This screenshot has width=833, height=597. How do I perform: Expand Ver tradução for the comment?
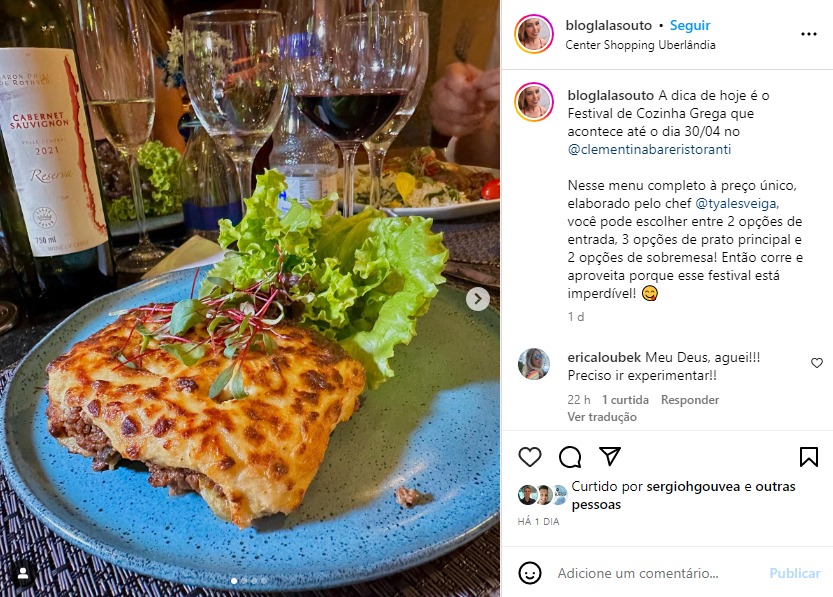click(x=602, y=416)
